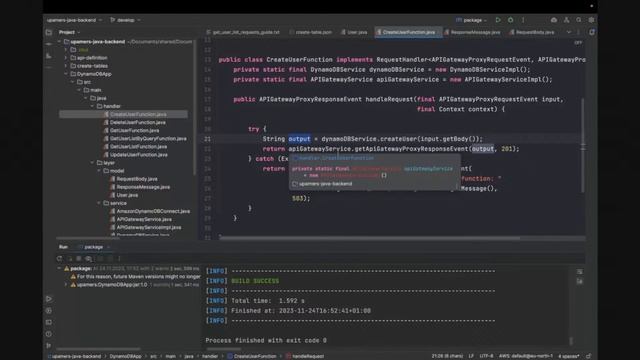Open the develop branch dropdown

(125, 20)
